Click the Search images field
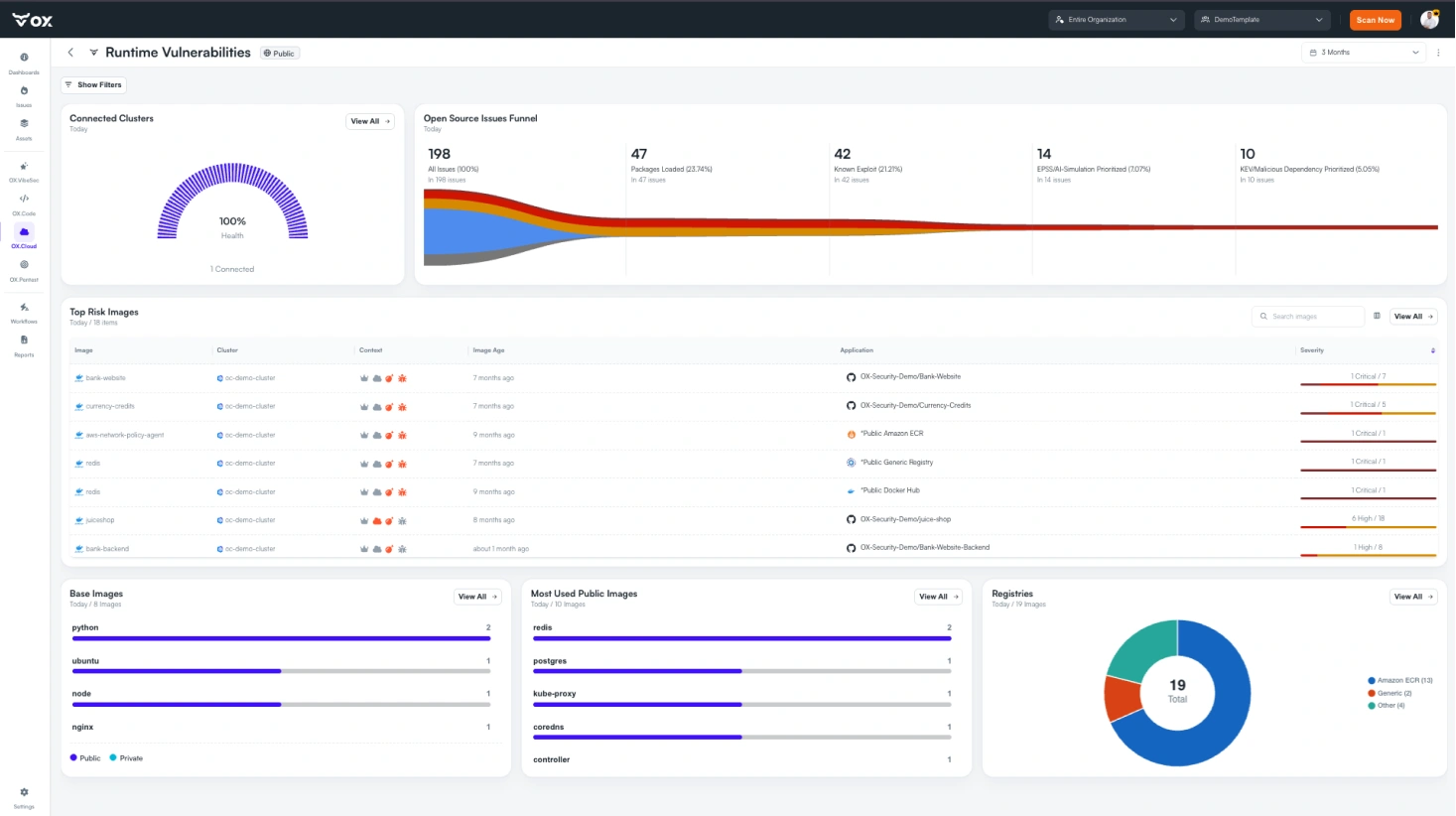The image size is (1456, 816). pyautogui.click(x=1308, y=317)
